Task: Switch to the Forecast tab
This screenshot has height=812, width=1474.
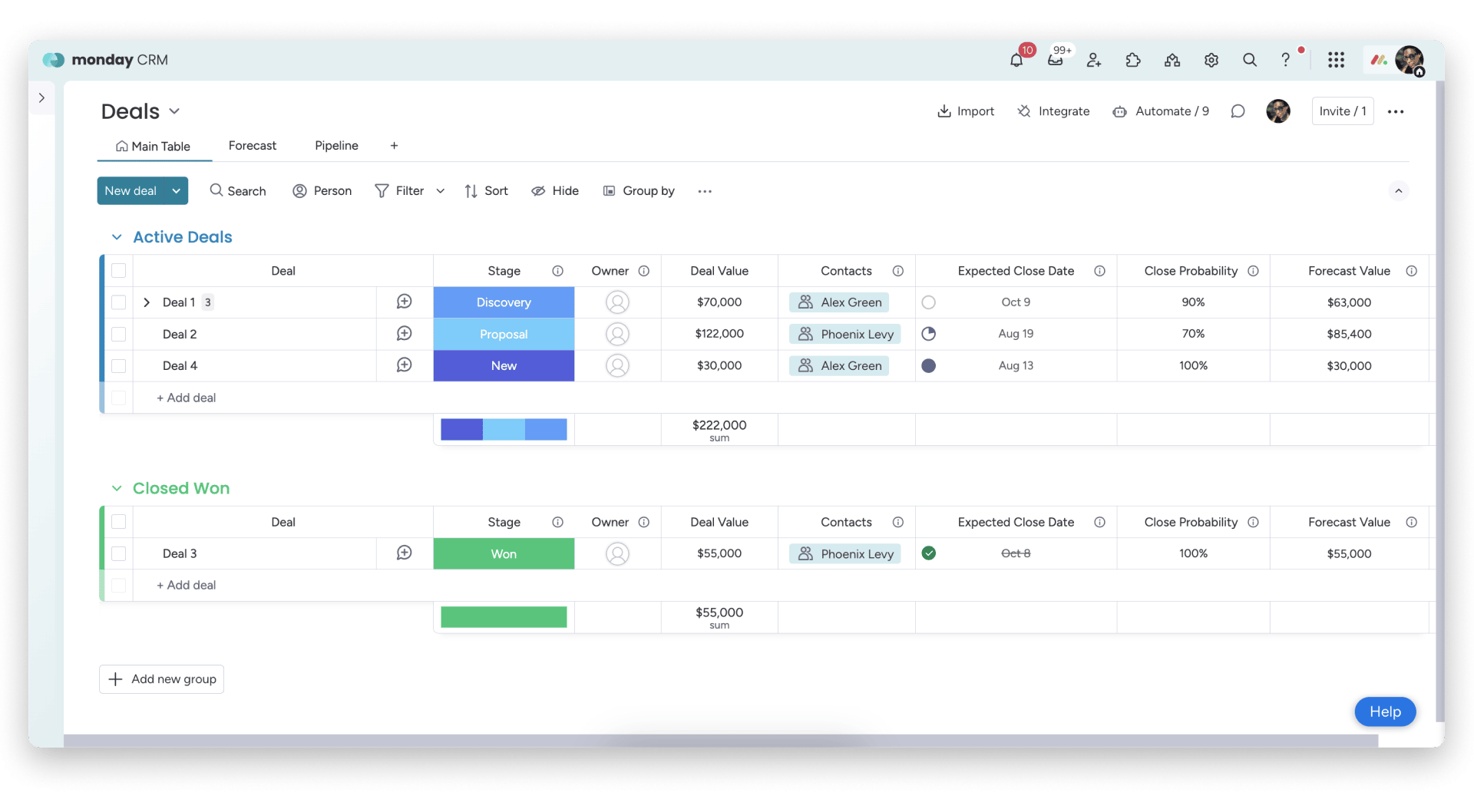Action: [x=252, y=146]
